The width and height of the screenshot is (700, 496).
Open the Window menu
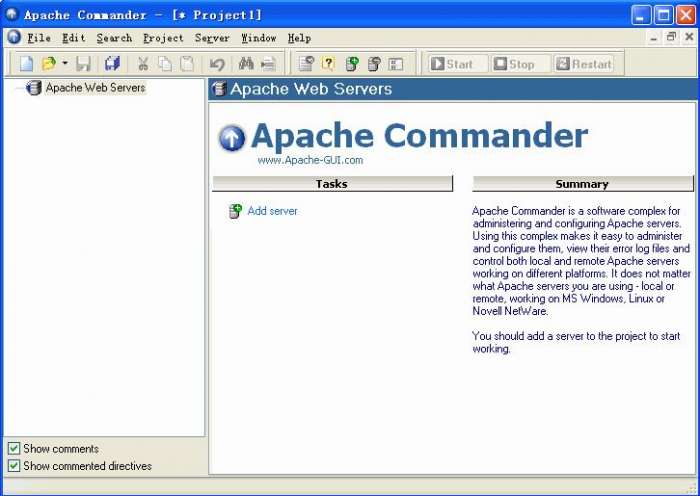coord(259,38)
